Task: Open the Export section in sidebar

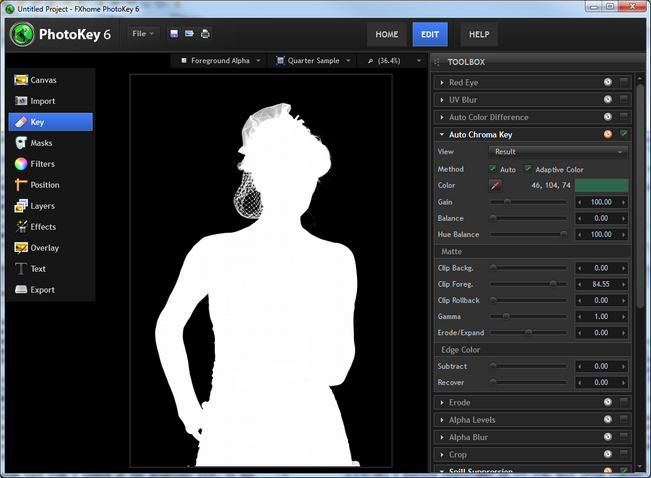Action: (x=50, y=290)
